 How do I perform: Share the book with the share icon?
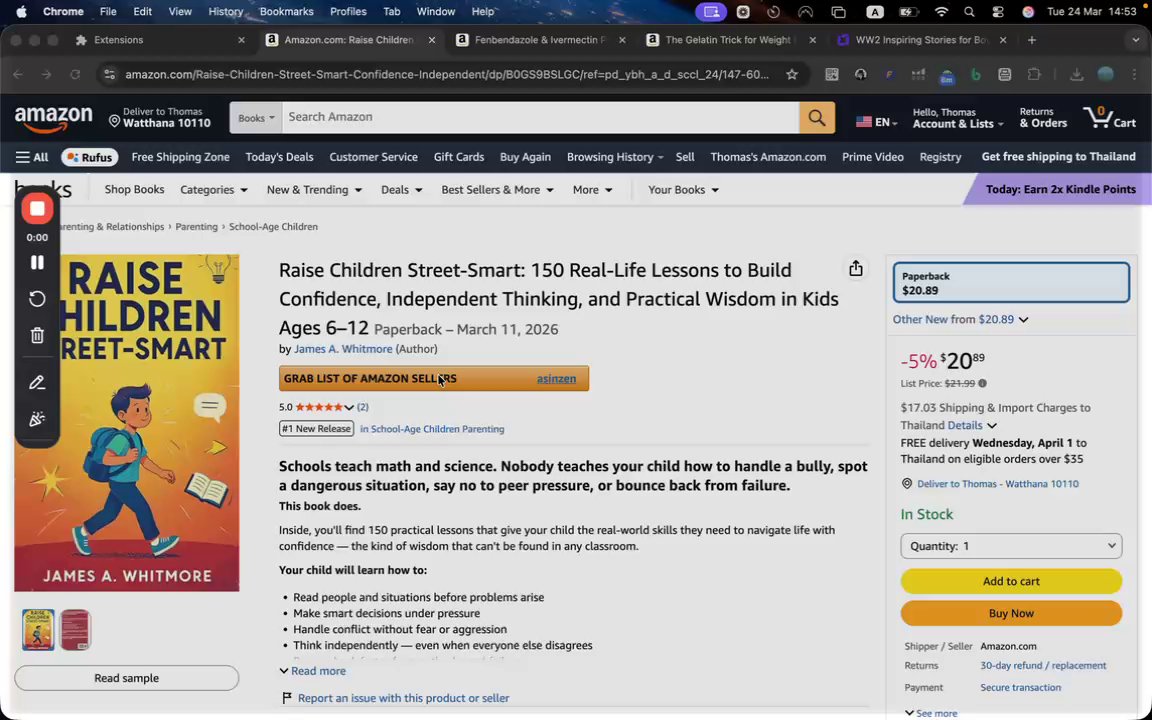tap(855, 269)
